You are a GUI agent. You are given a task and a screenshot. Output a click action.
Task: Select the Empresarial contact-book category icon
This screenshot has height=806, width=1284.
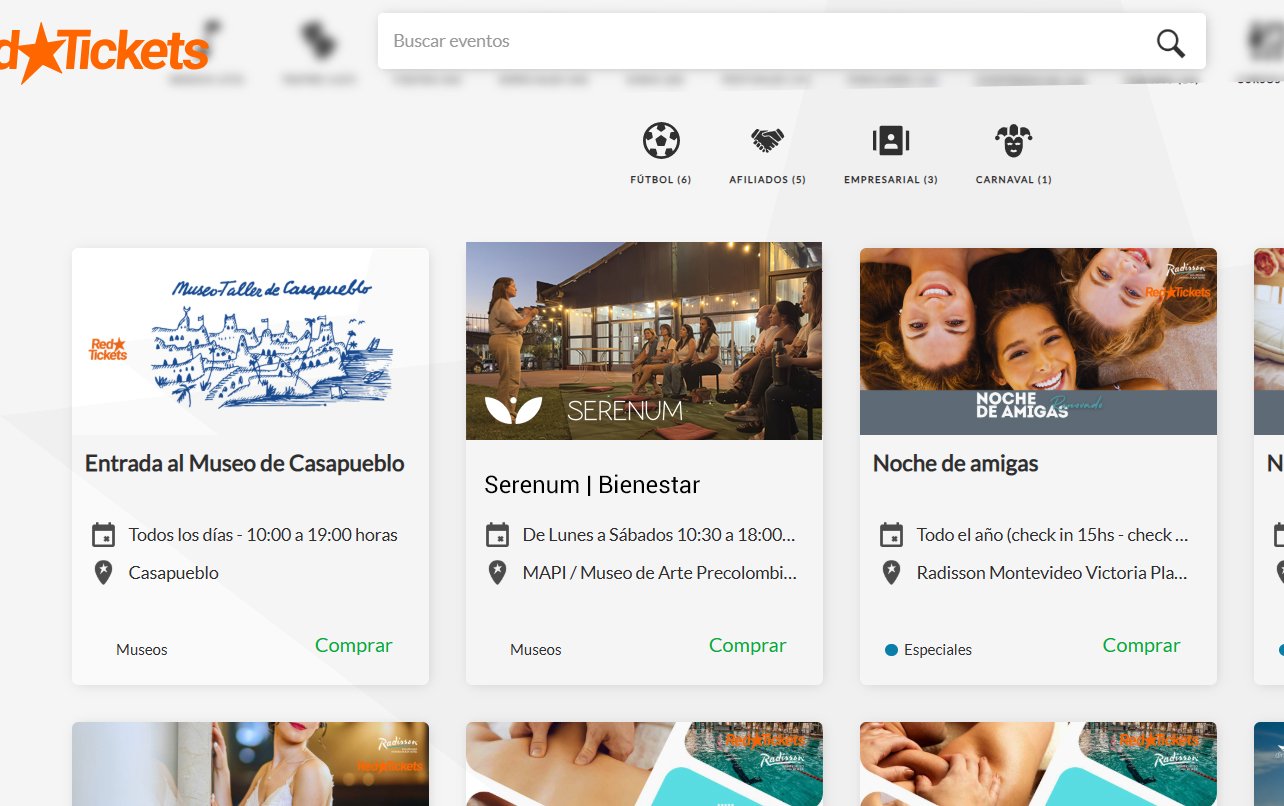(x=890, y=140)
